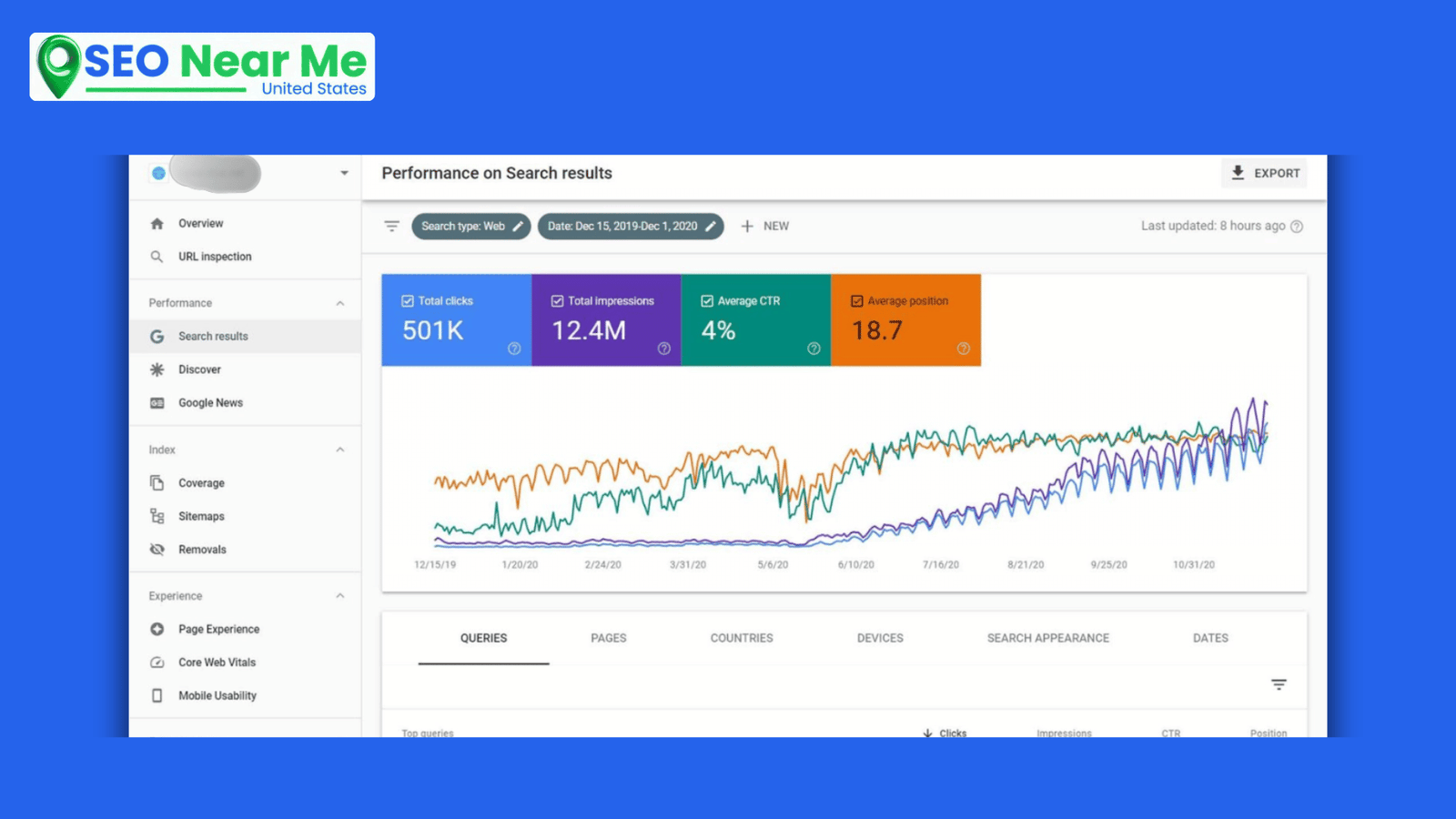Select the green Average CTR card
The image size is (1456, 819).
point(755,320)
